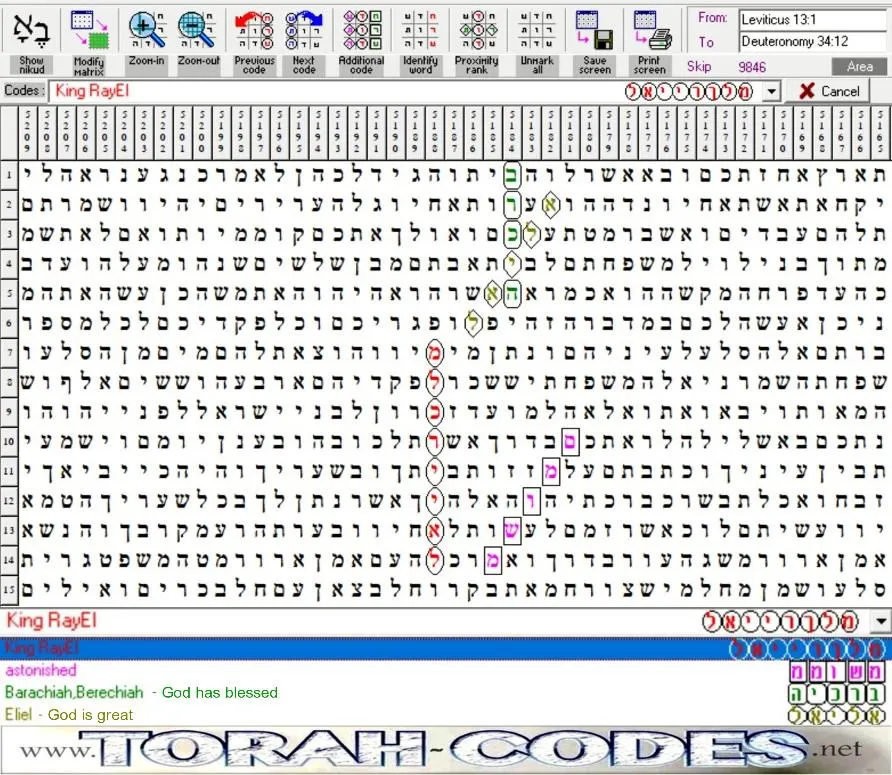
Task: Expand the lower code list dropdown
Action: [881, 621]
